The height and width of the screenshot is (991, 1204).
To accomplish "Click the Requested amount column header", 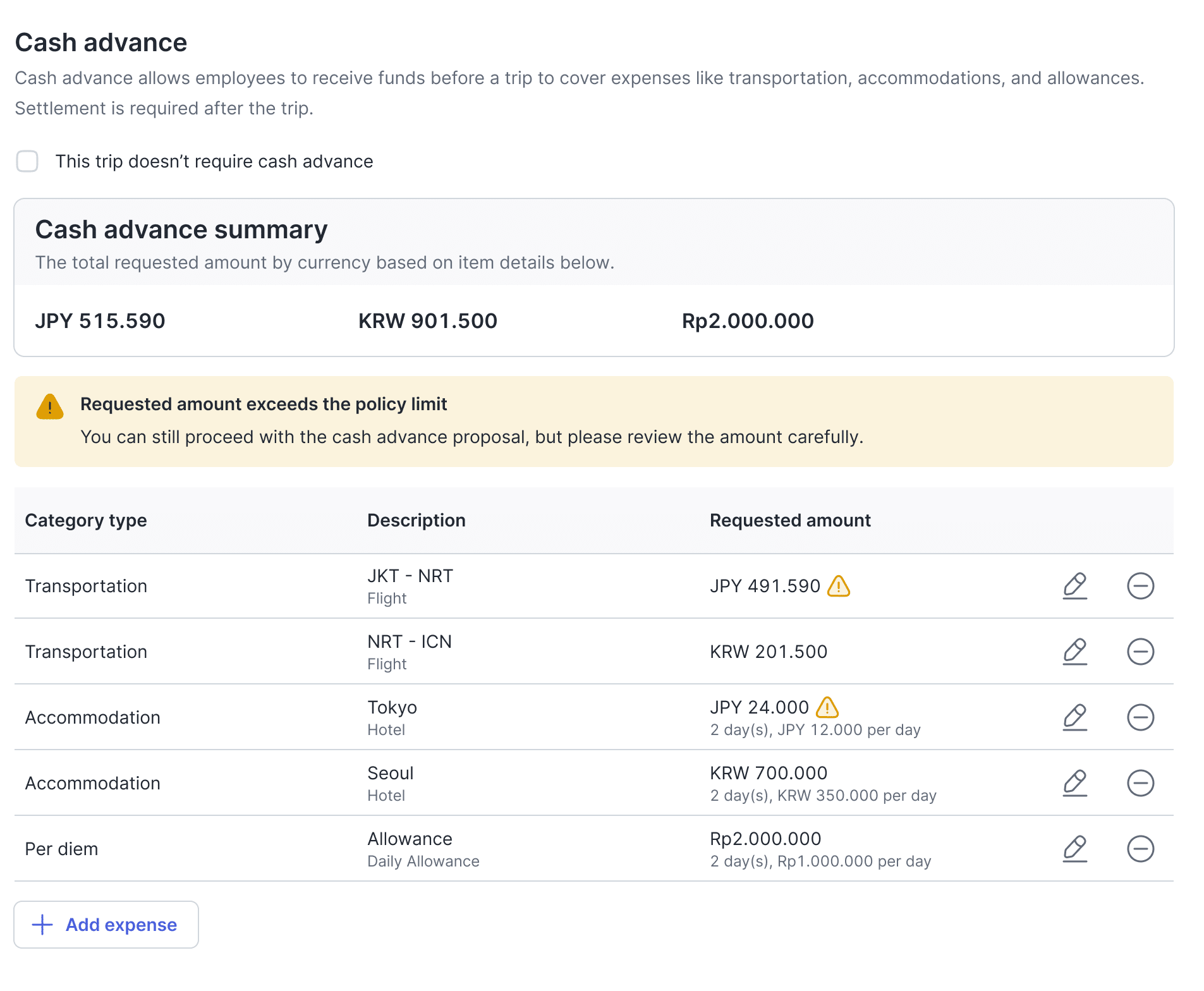I will point(790,520).
